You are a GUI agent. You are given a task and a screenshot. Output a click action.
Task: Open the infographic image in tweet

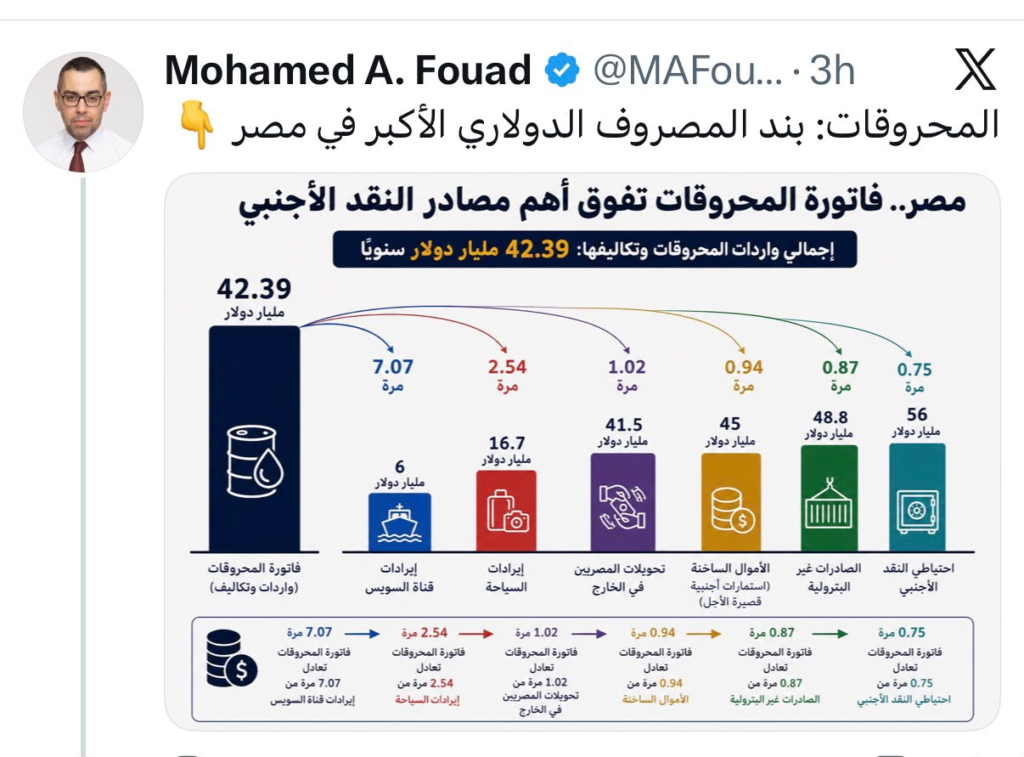click(x=582, y=452)
